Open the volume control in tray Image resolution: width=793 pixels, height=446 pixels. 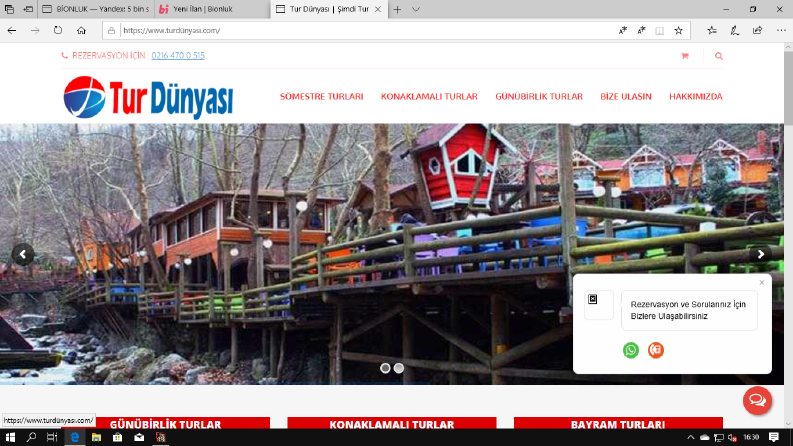point(732,438)
